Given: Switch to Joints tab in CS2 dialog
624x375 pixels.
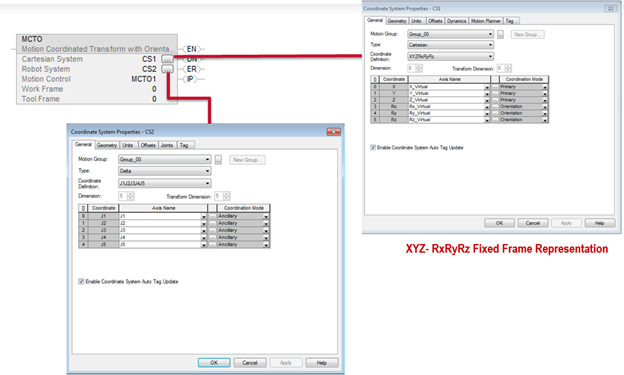Looking at the screenshot, I should [167, 145].
